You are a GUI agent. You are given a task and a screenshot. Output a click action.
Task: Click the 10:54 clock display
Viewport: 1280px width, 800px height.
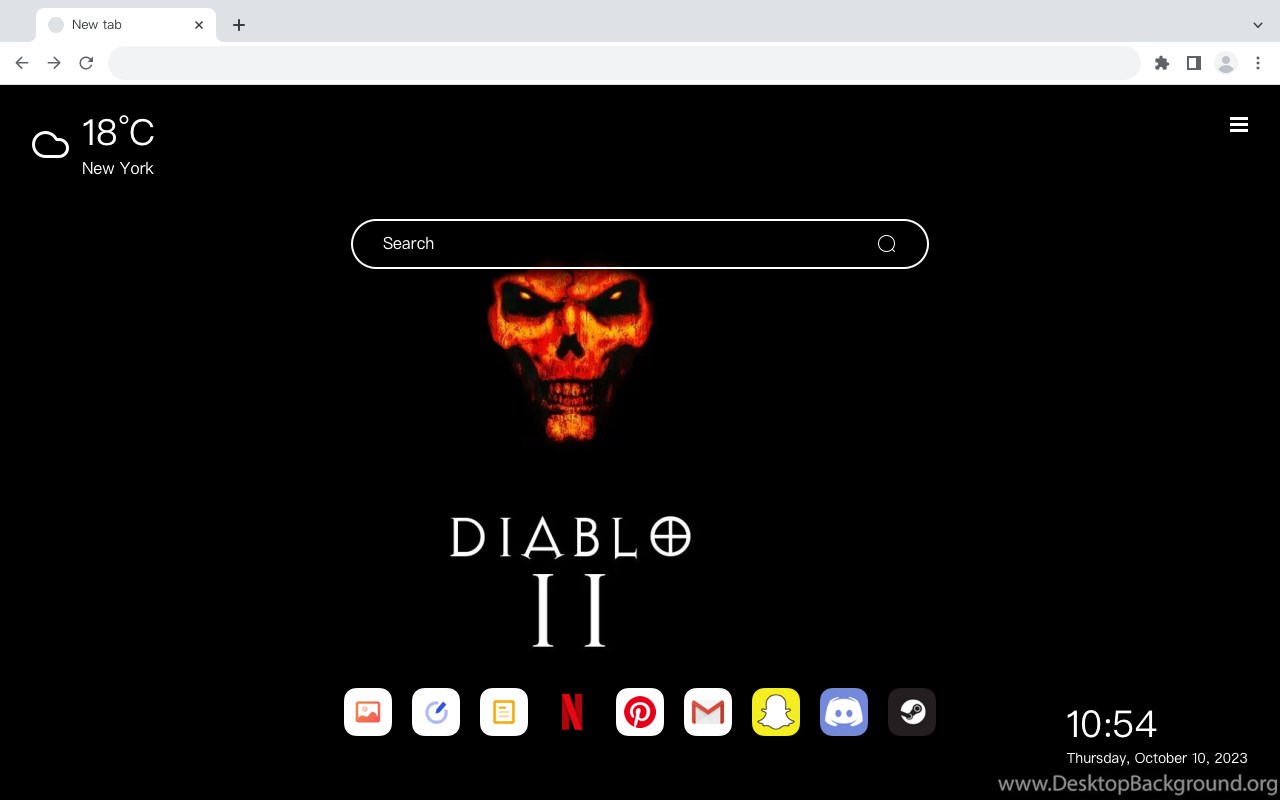click(1111, 724)
